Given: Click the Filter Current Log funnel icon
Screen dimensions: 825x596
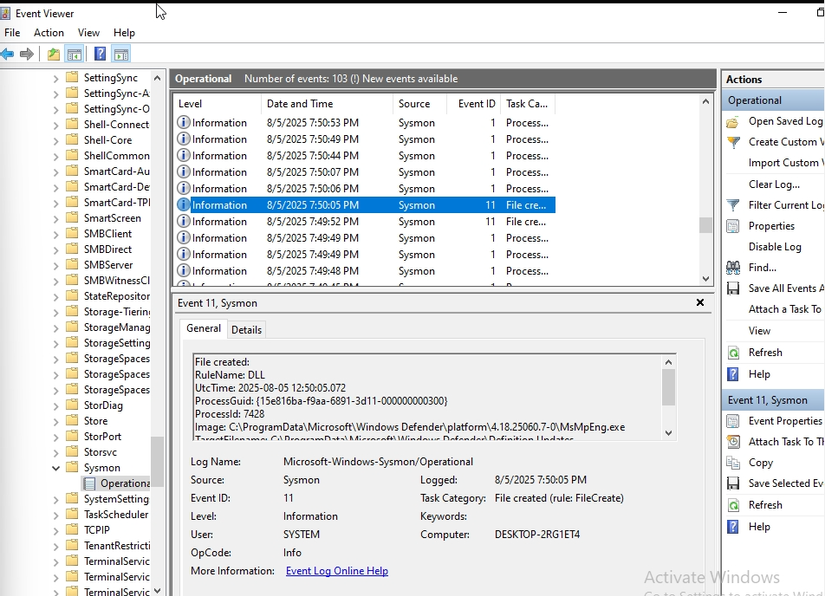Looking at the screenshot, I should tap(733, 206).
